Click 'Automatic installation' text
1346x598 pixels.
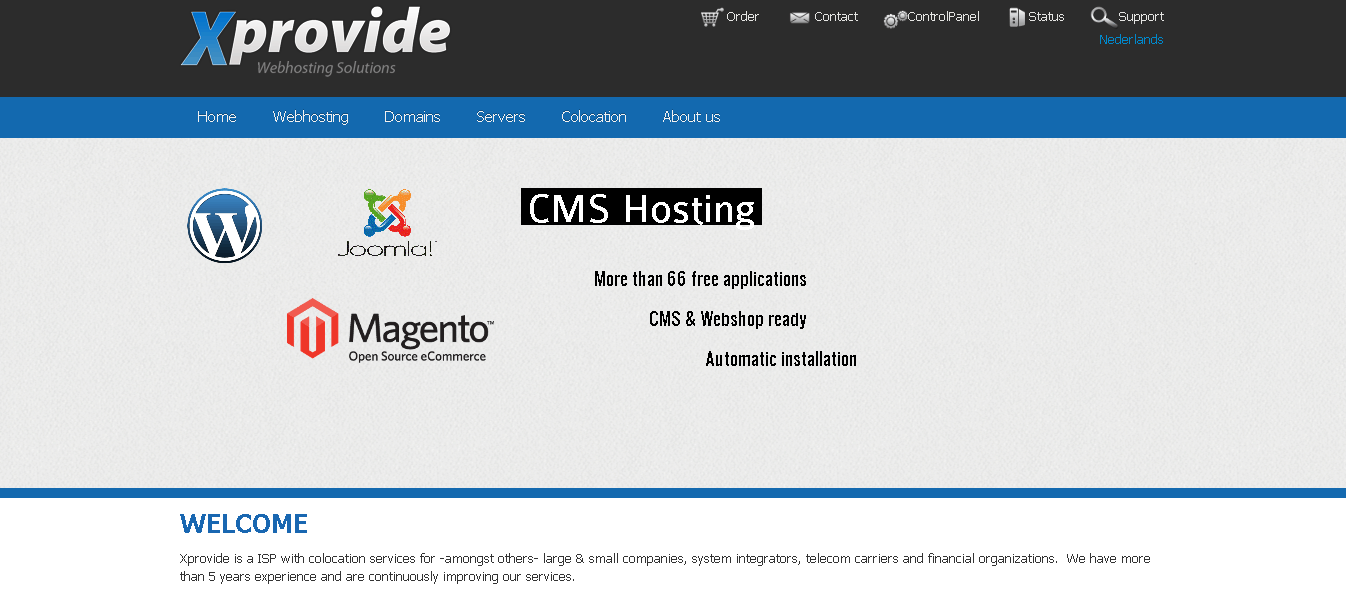point(781,359)
